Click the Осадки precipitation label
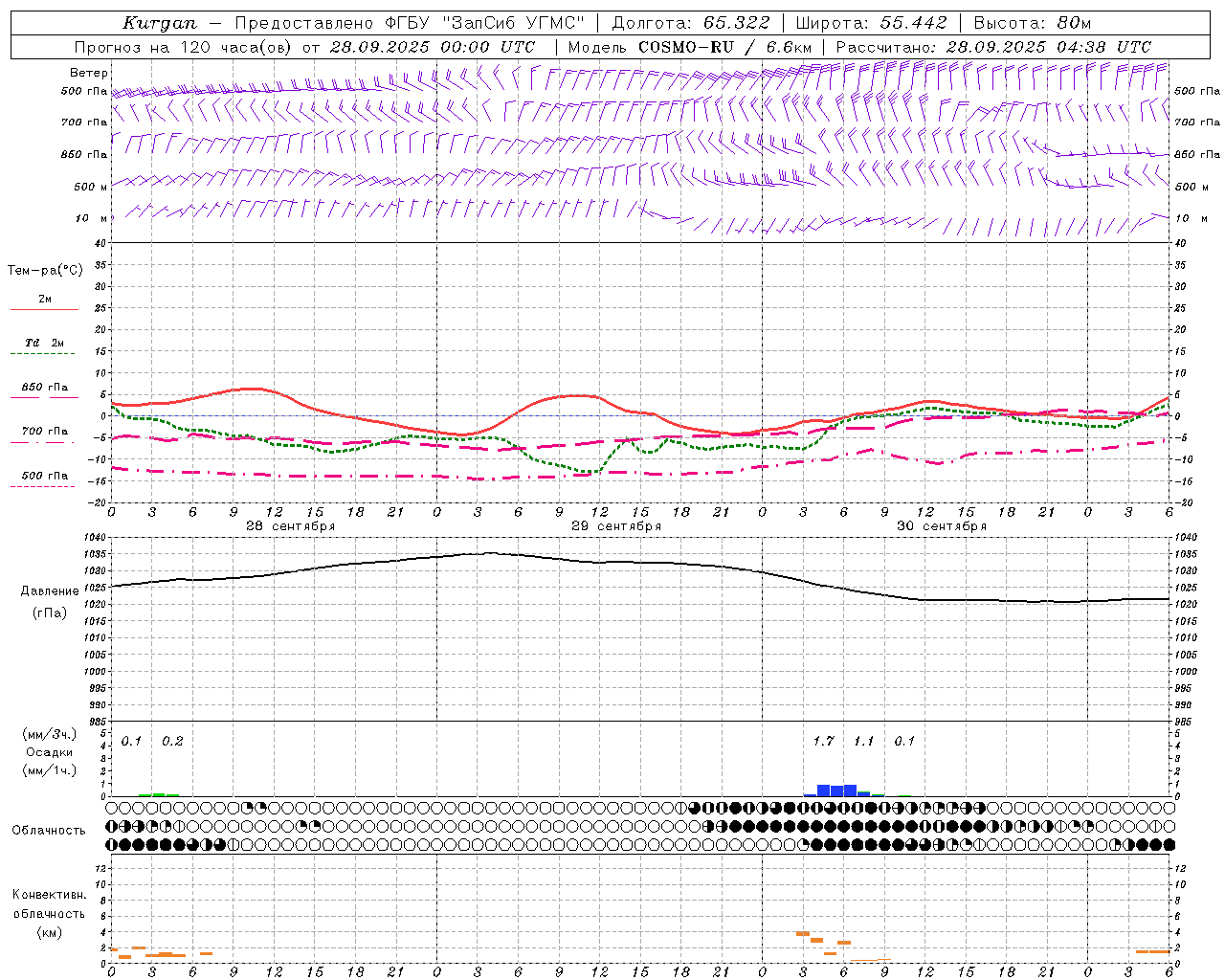 tap(49, 752)
